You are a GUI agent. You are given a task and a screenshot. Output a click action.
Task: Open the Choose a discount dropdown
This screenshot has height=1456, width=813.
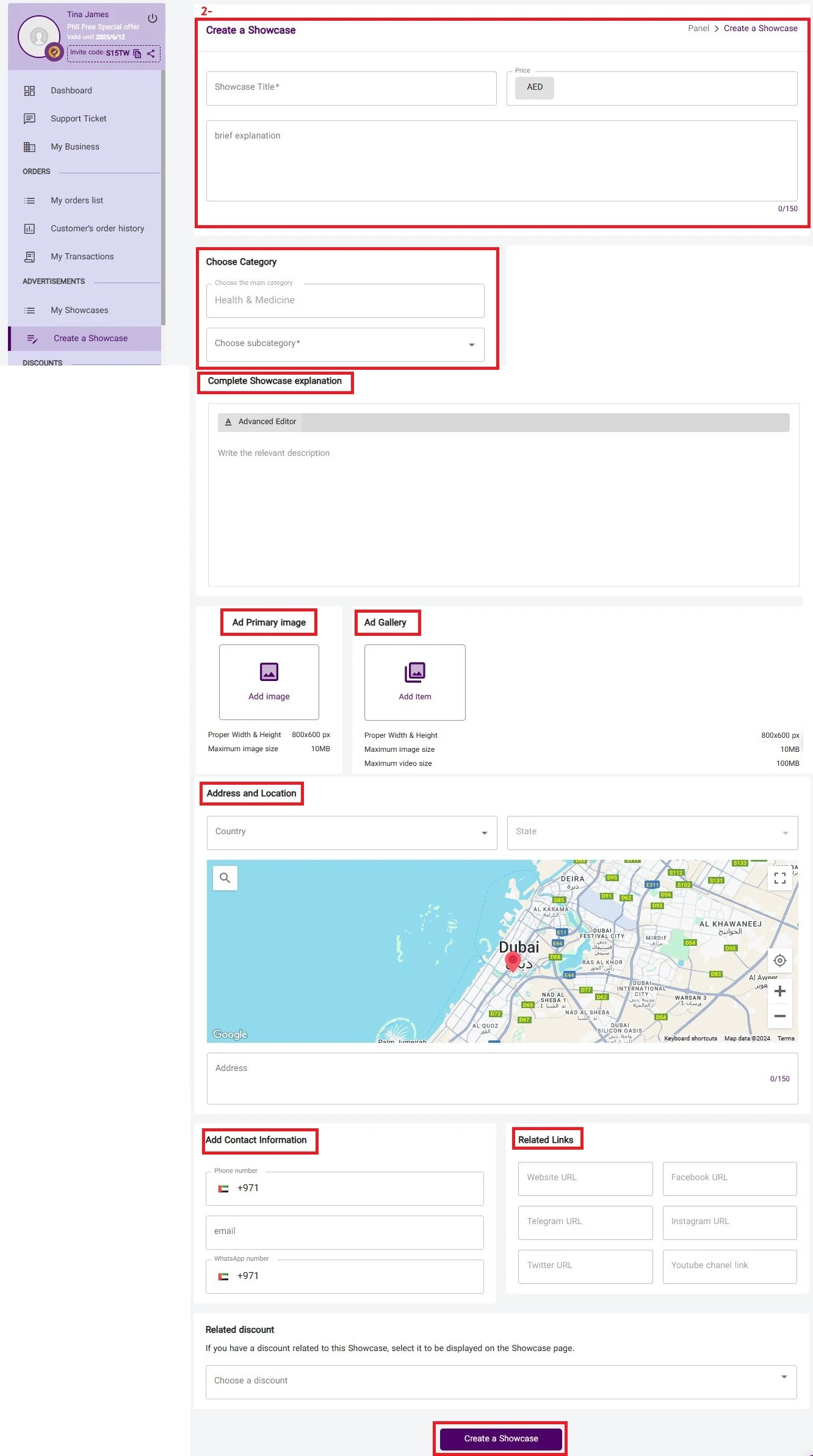[x=500, y=1382]
